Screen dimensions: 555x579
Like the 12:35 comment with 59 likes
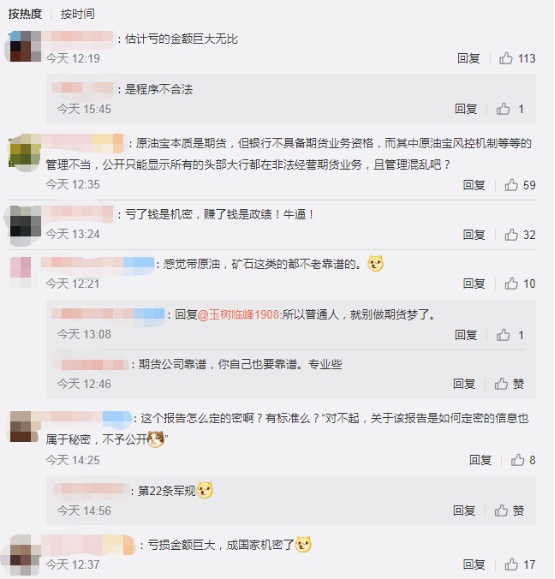[x=511, y=185]
